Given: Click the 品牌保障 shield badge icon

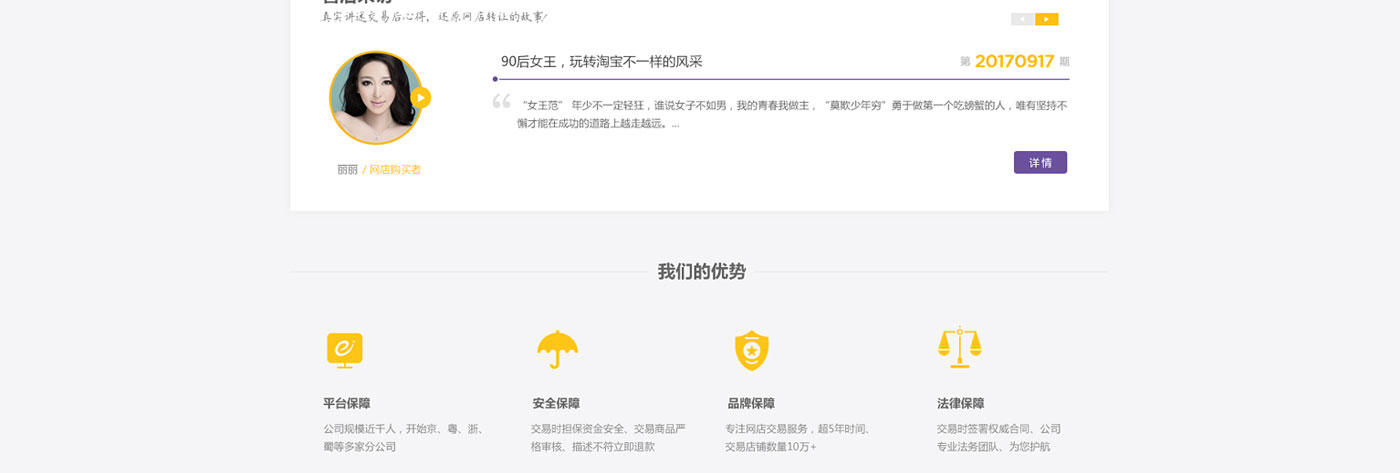Looking at the screenshot, I should (x=751, y=350).
